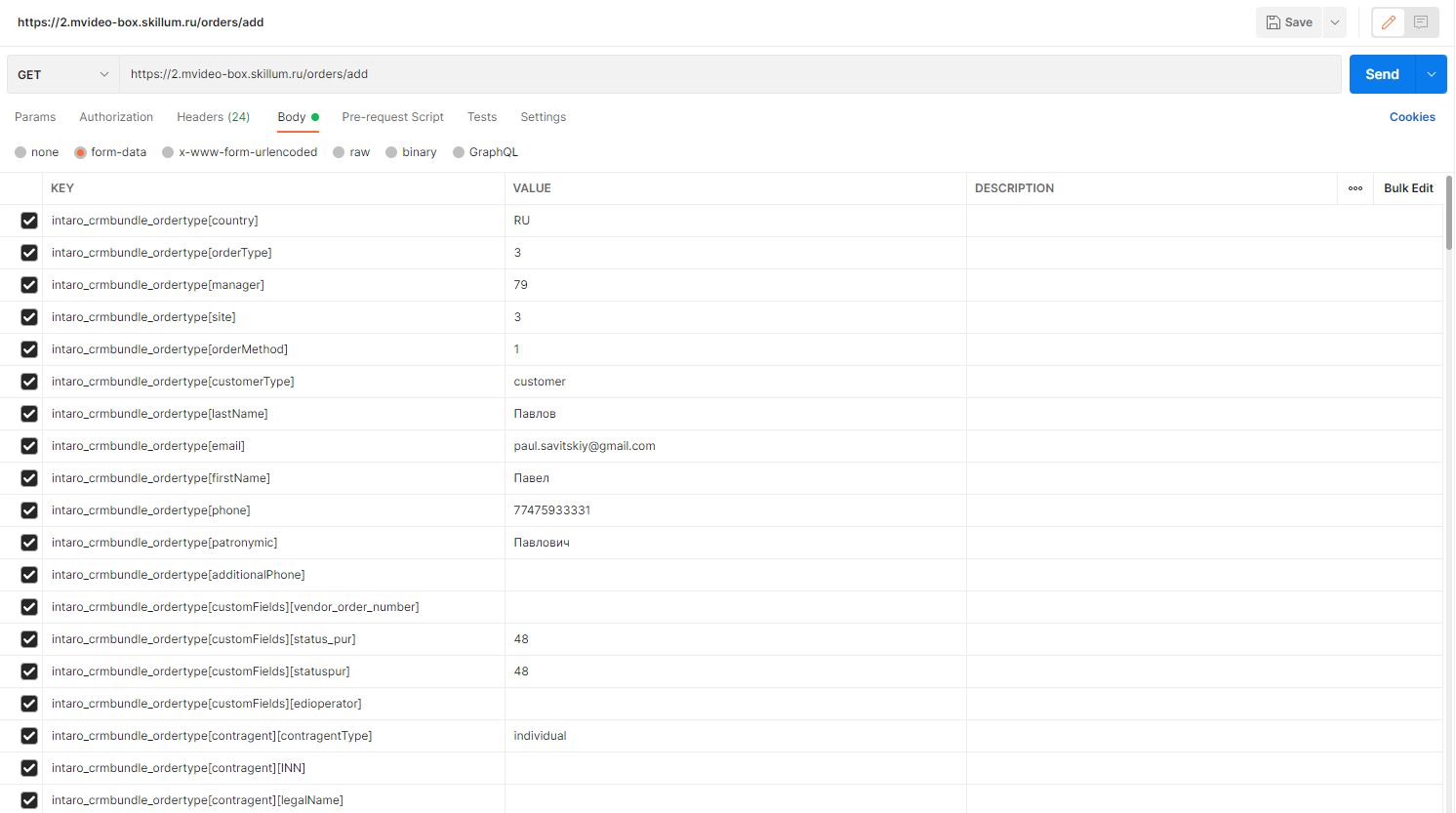Switch to the Pre-request Script tab
Screen dimensions: 1456x813
point(392,116)
